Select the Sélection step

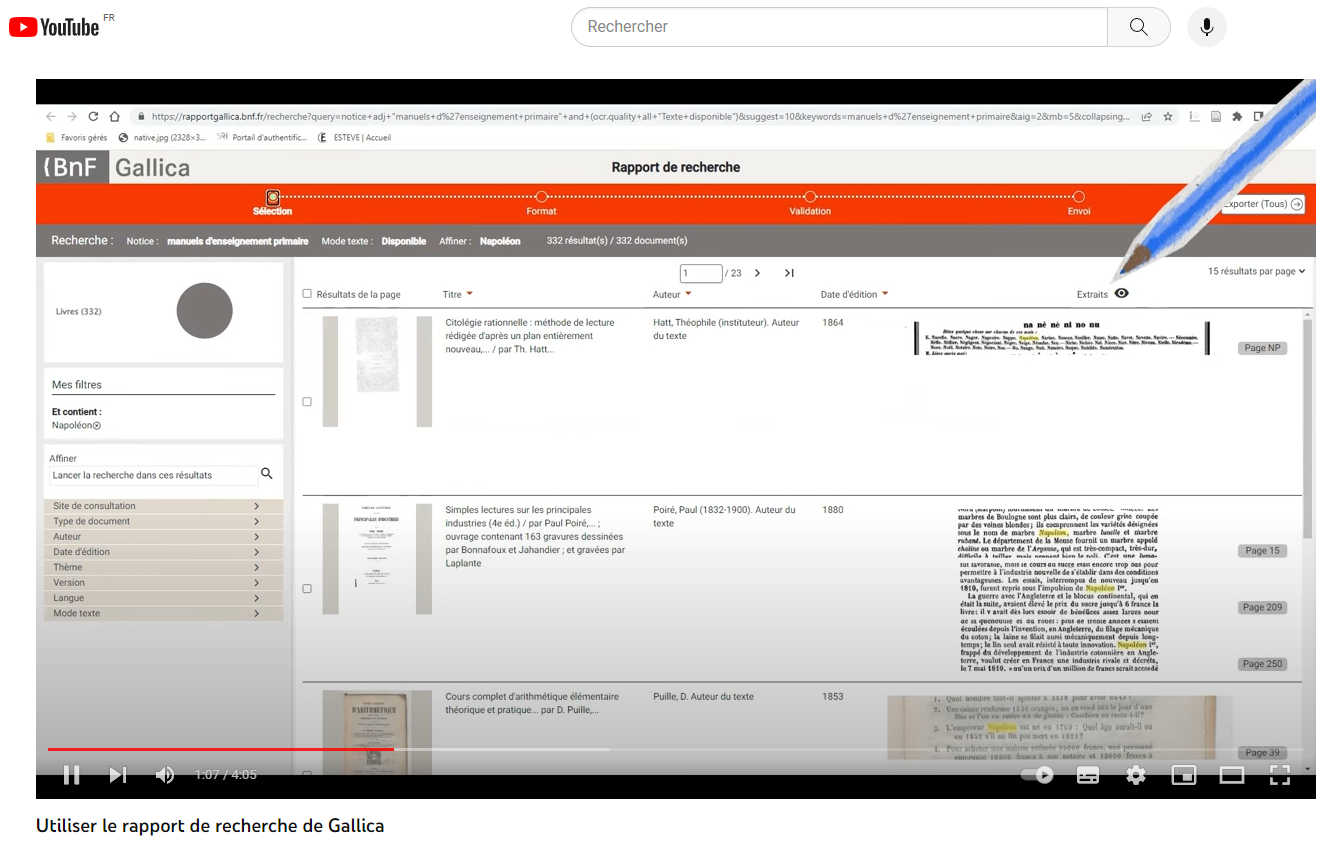(272, 203)
